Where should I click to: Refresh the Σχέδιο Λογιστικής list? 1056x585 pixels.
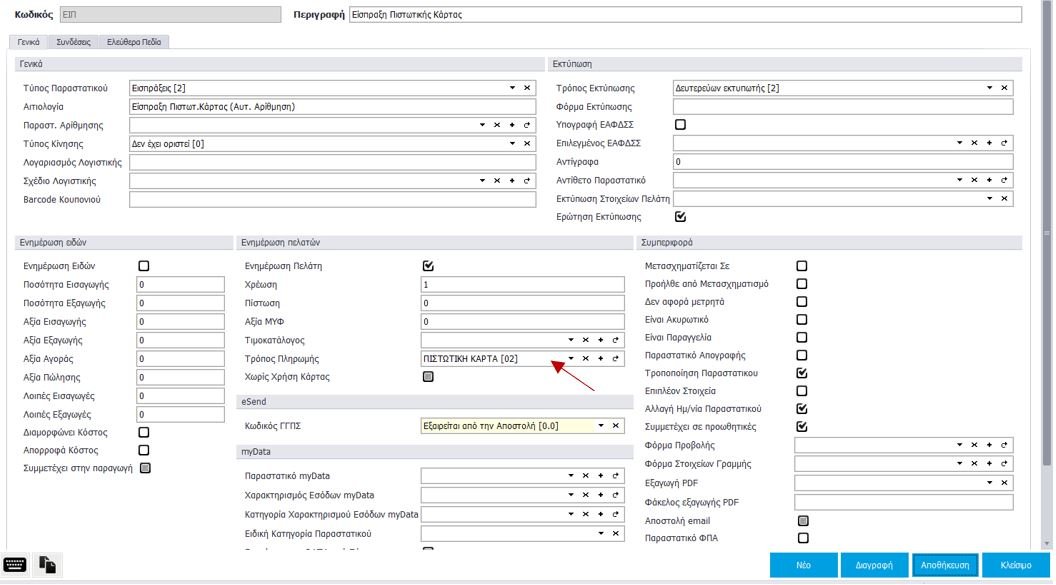coord(528,180)
